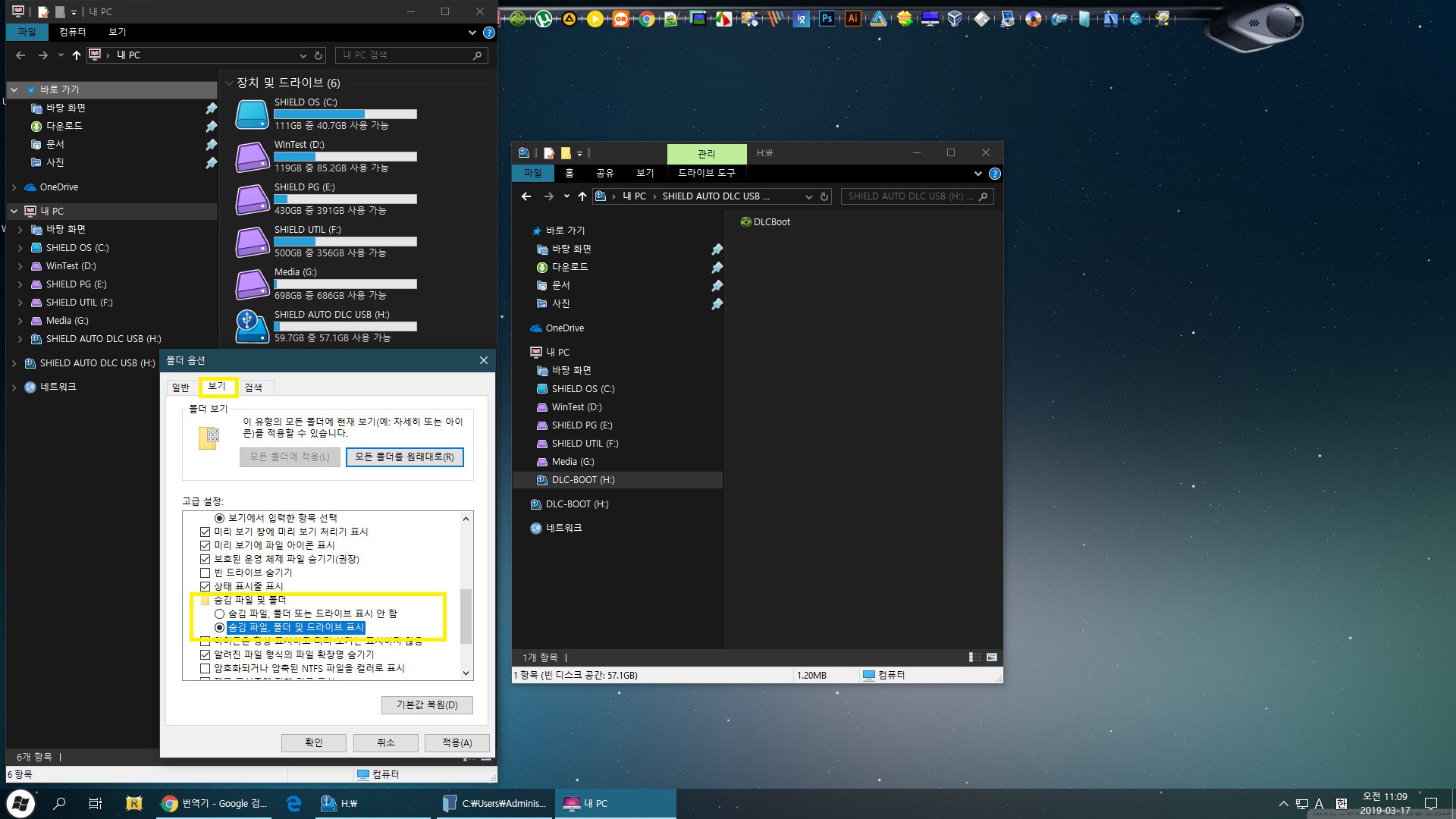The width and height of the screenshot is (1456, 819).
Task: Open the Windows Start menu
Action: coord(20,803)
